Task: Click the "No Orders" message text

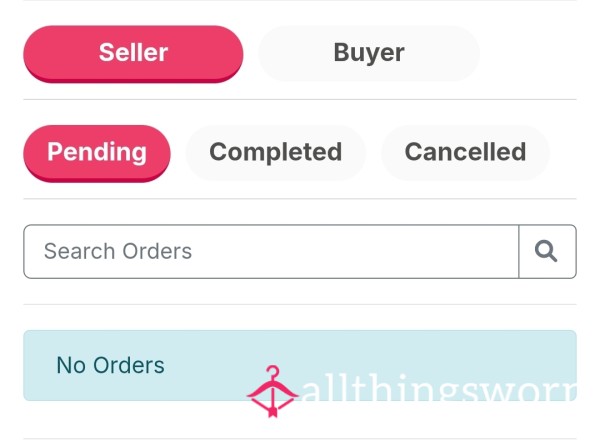Action: pos(110,365)
